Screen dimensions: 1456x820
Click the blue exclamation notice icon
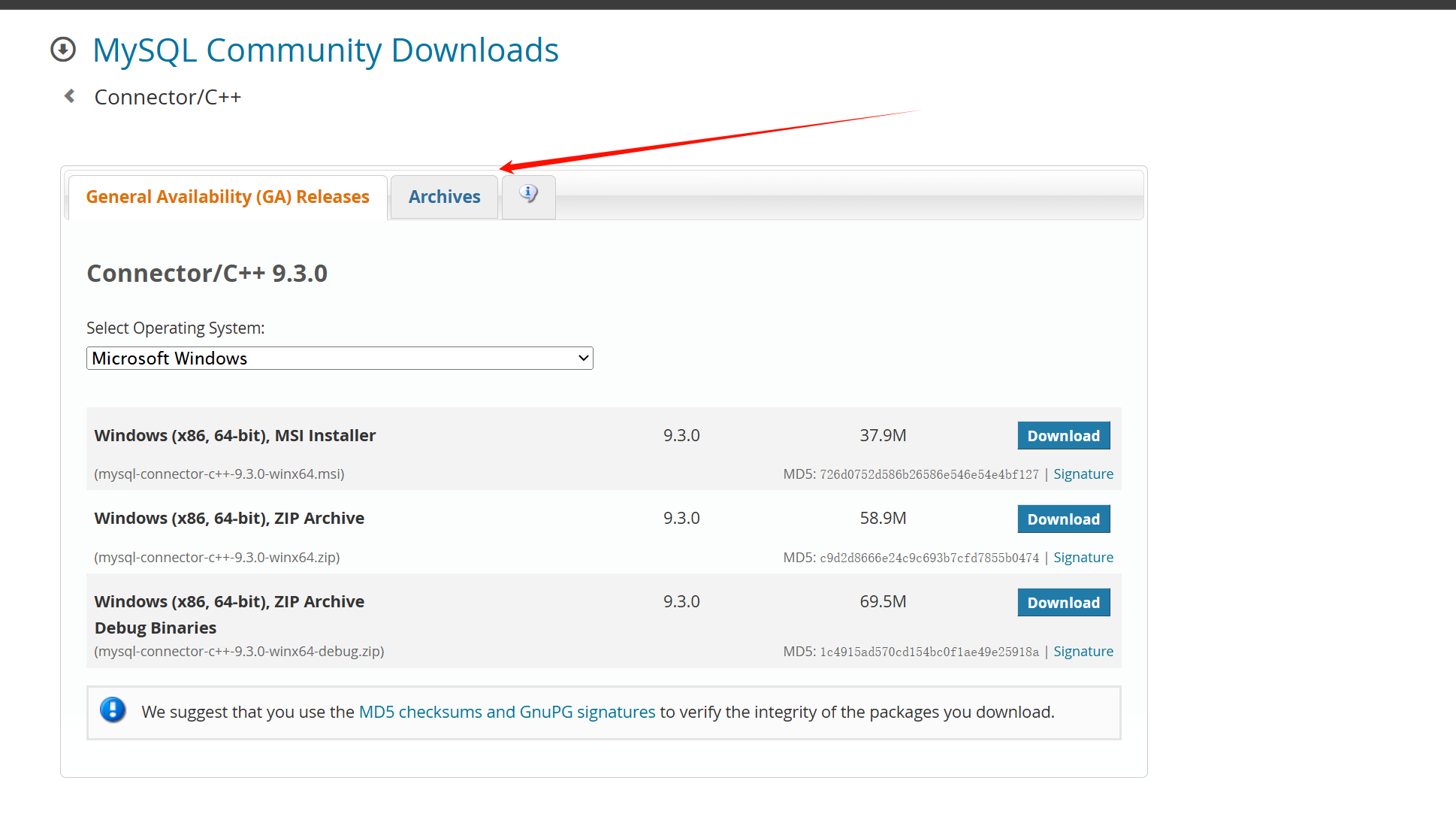tap(113, 710)
